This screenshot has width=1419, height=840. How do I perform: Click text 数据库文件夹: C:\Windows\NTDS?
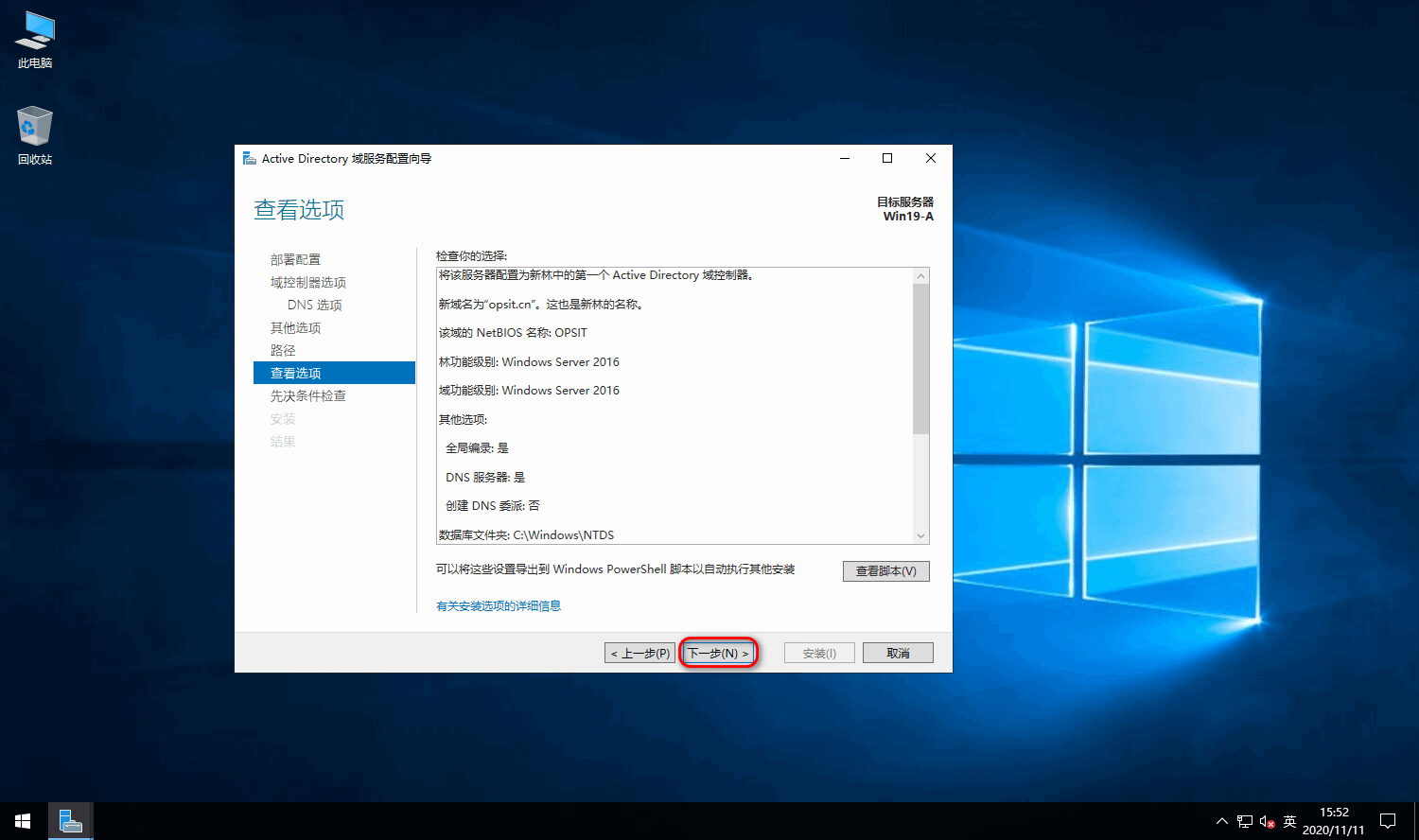tap(526, 535)
